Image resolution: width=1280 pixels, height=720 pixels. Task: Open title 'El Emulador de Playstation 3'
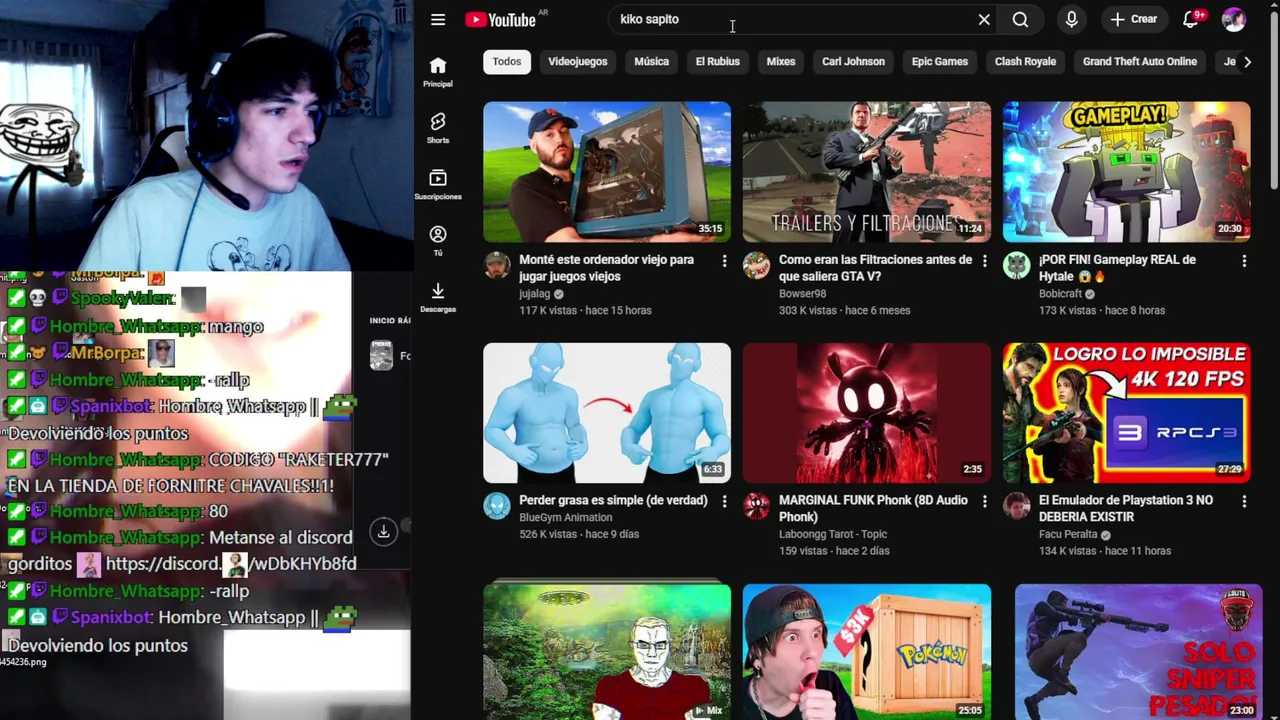click(1126, 508)
